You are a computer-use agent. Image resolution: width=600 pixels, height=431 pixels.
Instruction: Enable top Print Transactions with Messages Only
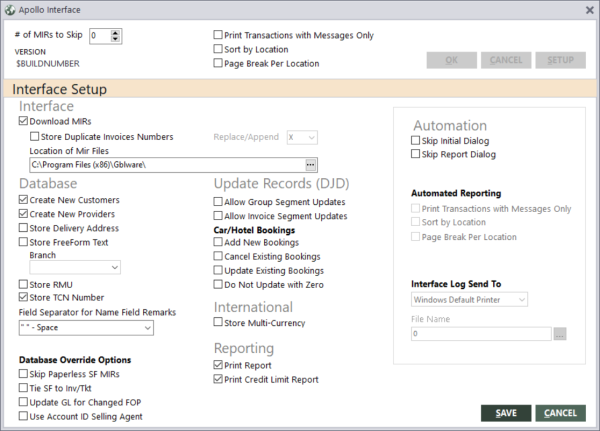[x=218, y=35]
